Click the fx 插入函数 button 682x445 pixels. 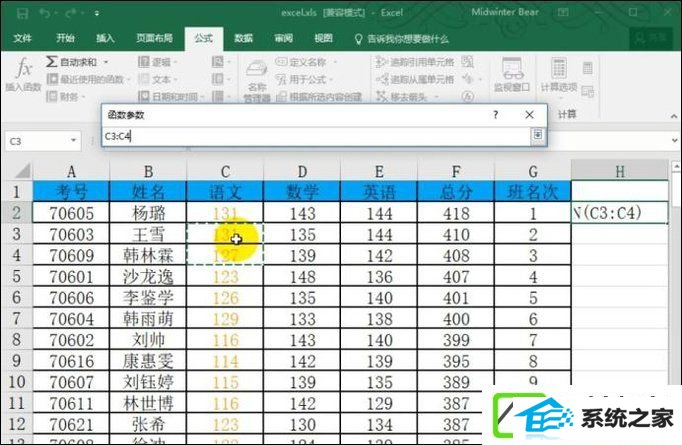pos(23,74)
